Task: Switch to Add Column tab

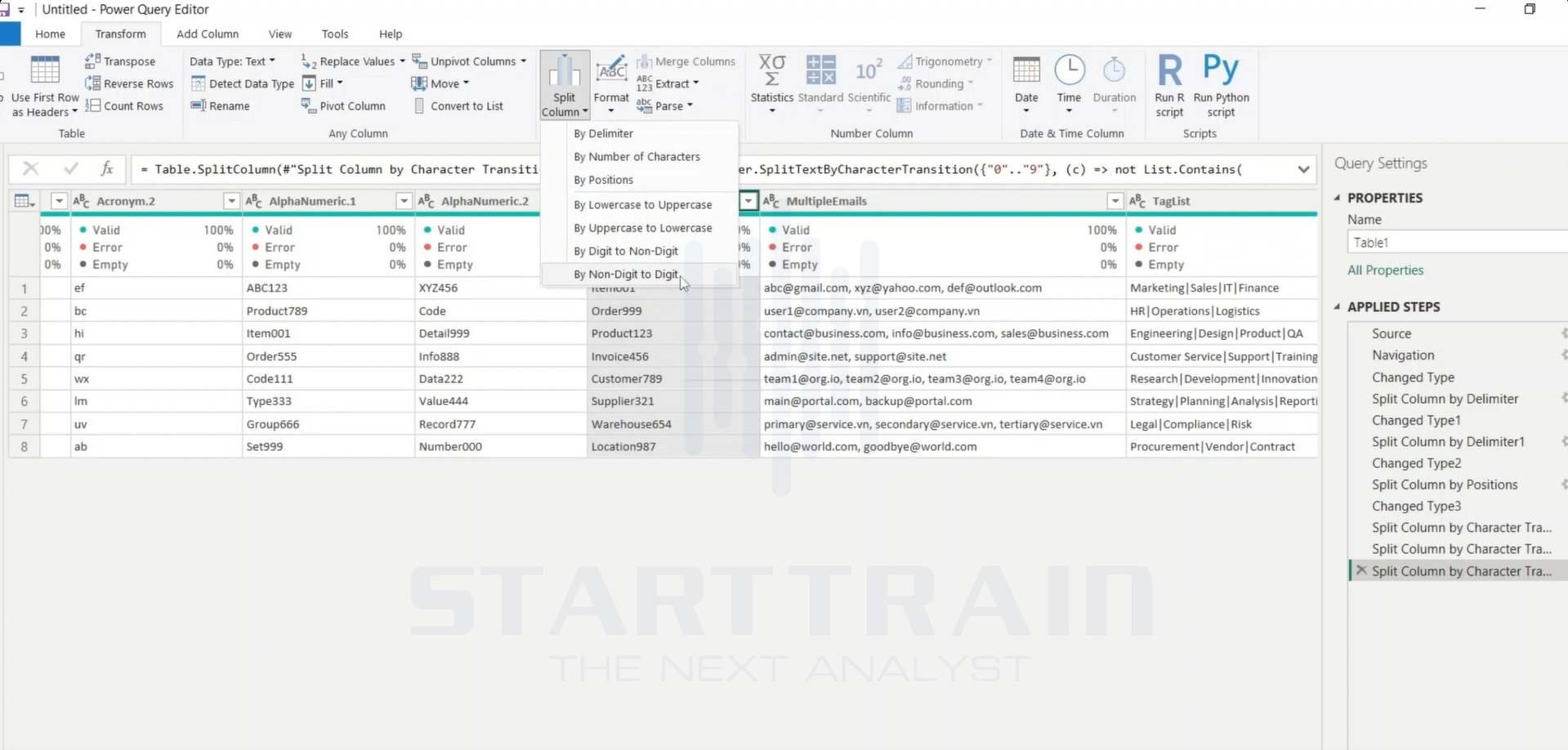Action: pyautogui.click(x=208, y=33)
